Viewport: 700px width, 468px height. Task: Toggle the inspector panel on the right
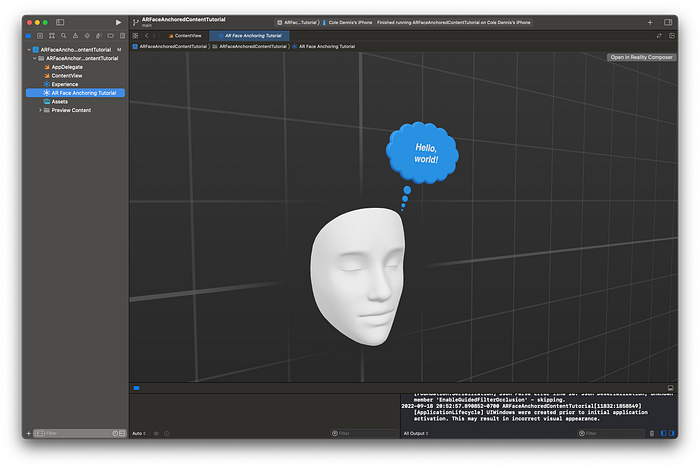pos(670,21)
